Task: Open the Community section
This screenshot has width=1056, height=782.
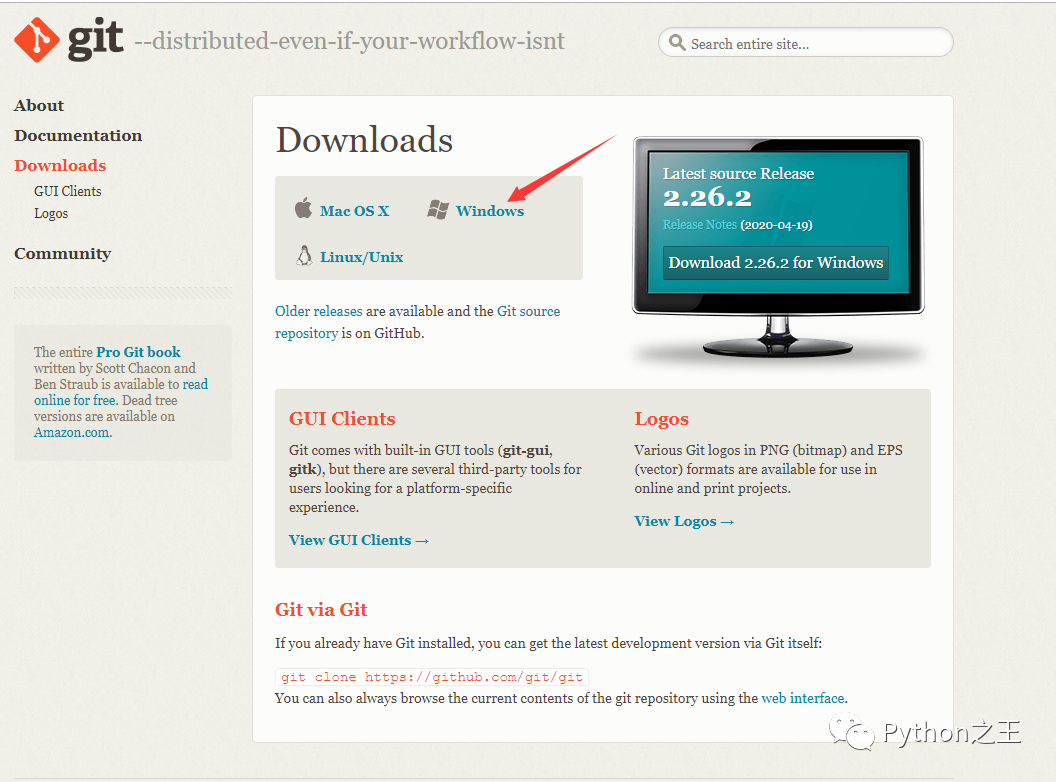Action: 63,254
